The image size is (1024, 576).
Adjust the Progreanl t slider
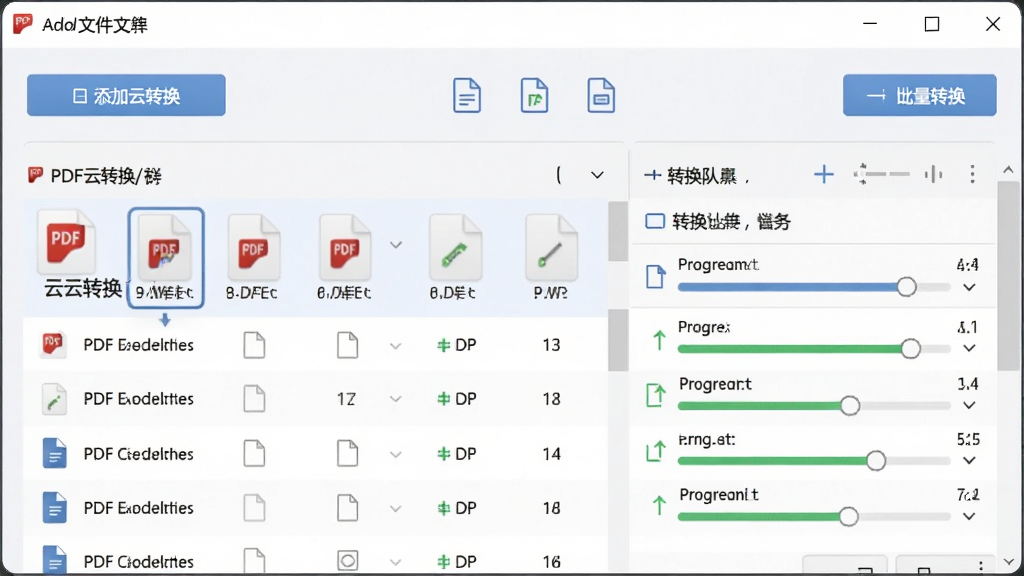tap(814, 517)
